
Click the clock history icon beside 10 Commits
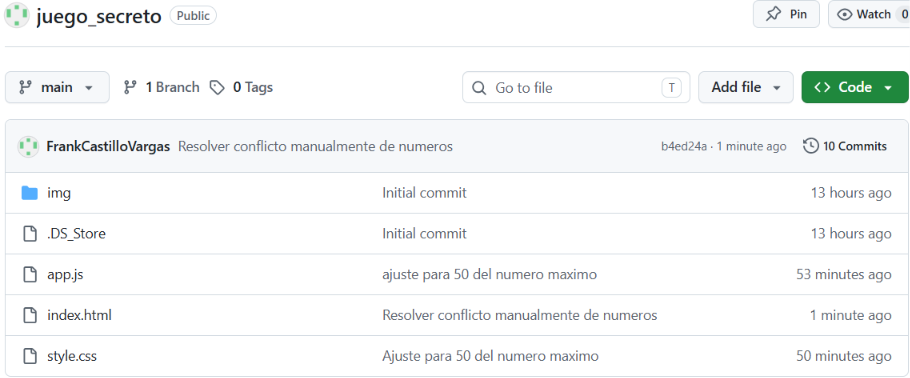click(811, 146)
